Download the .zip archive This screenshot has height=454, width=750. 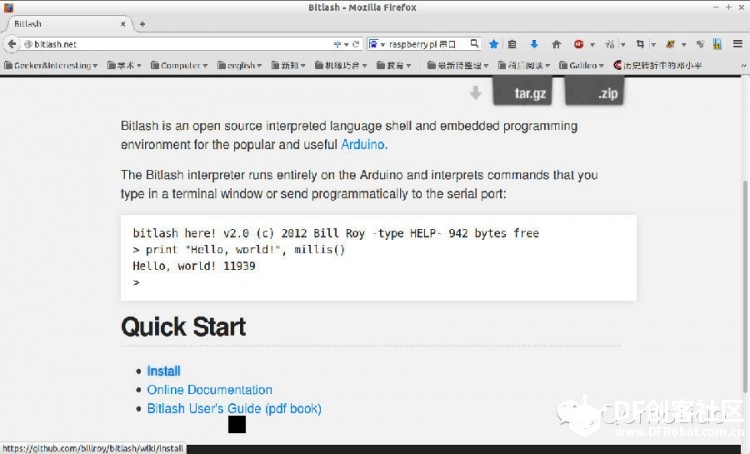[595, 92]
